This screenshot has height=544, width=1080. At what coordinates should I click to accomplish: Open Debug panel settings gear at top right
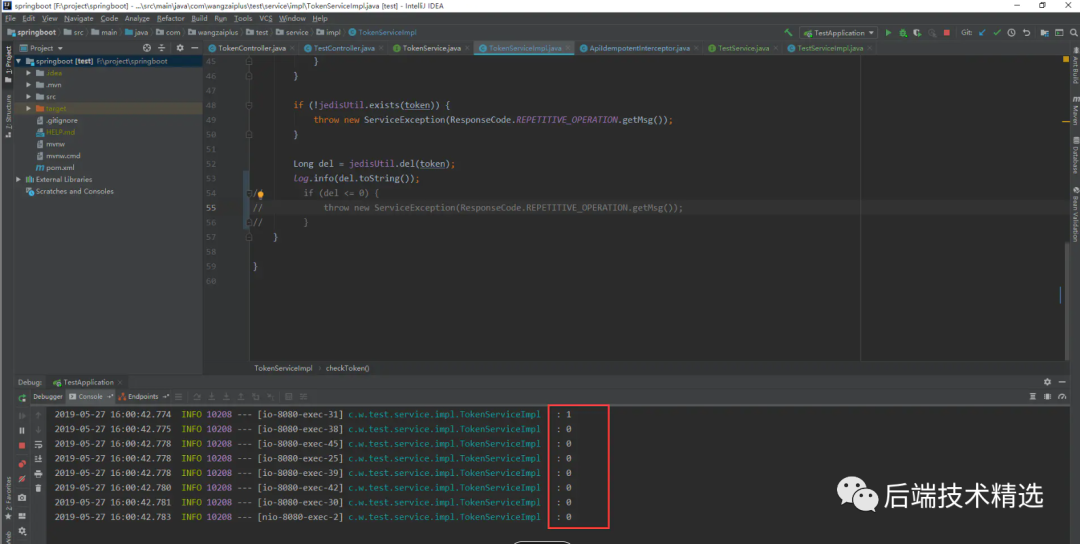1048,382
